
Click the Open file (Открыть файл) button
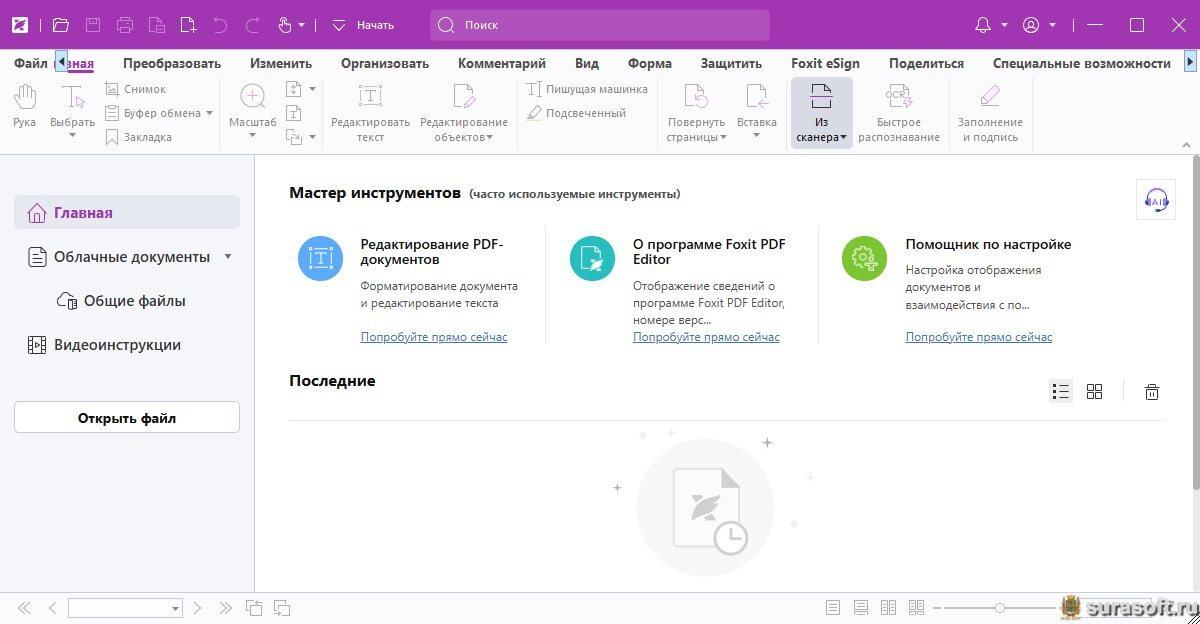tap(127, 418)
